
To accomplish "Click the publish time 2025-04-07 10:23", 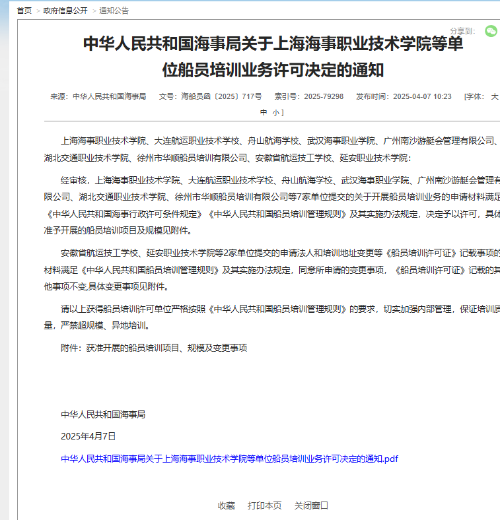I will [422, 97].
